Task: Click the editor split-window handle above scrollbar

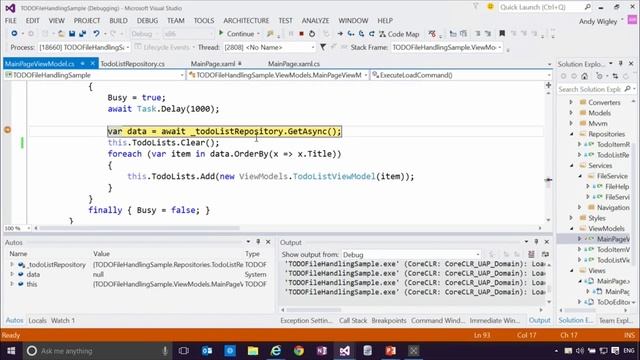Action: (549, 85)
